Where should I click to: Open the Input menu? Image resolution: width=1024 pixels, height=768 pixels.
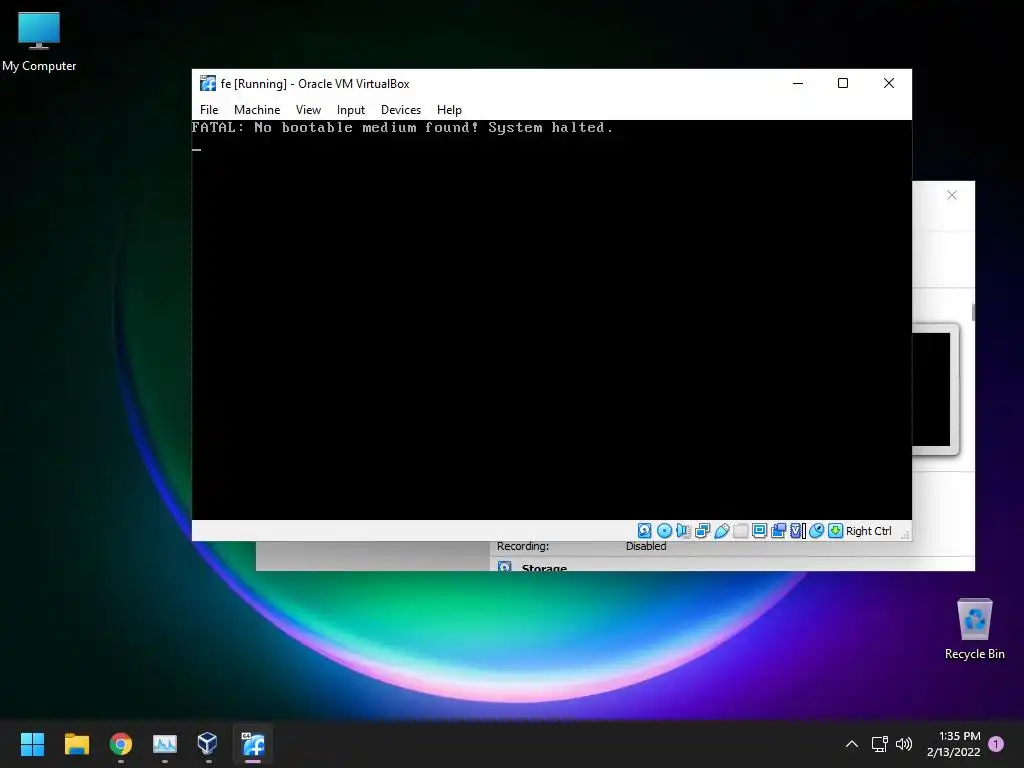351,110
